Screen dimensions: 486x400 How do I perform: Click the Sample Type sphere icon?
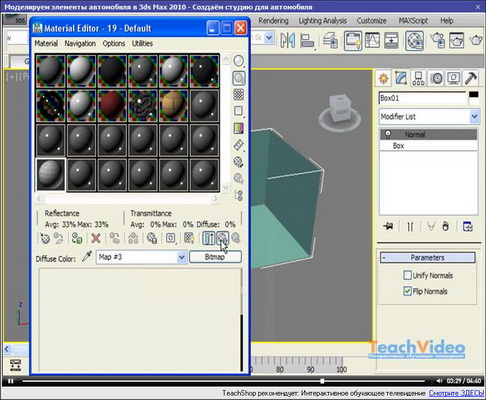coord(239,61)
